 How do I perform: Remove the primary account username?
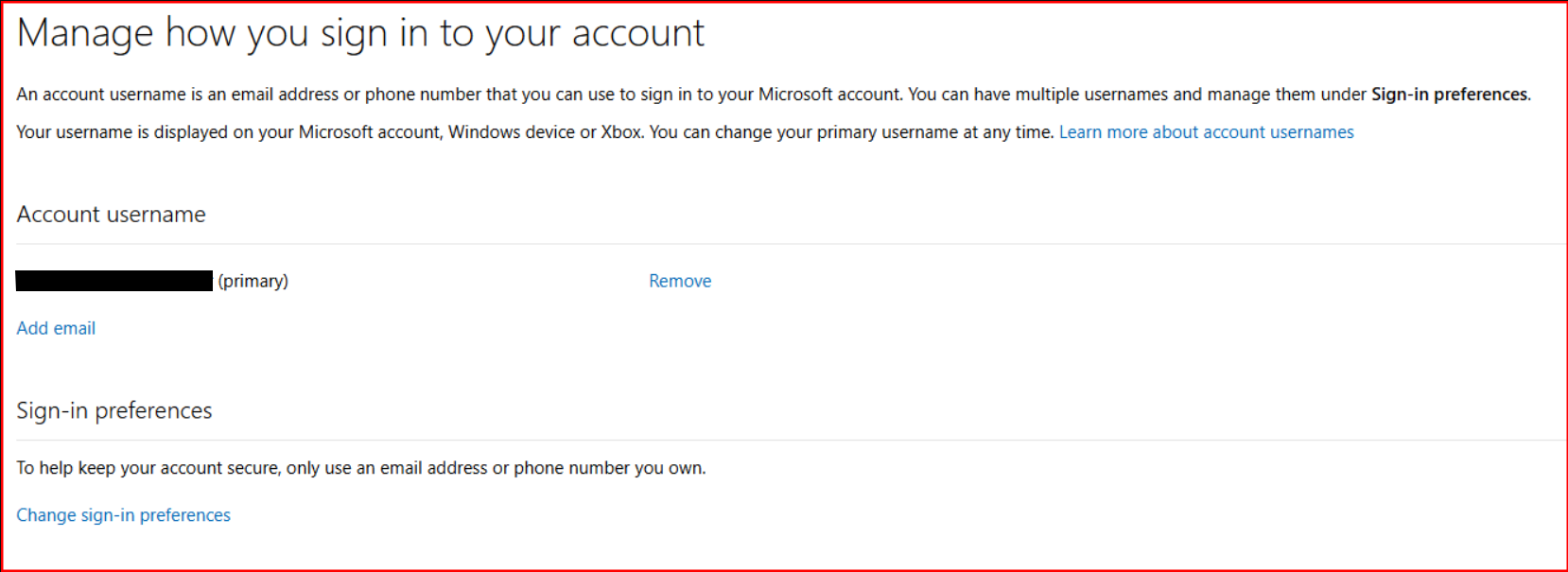coord(680,281)
